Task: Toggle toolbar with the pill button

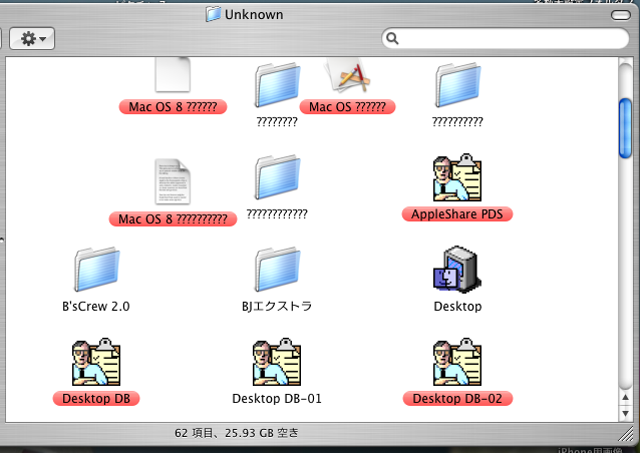Action: pos(621,15)
